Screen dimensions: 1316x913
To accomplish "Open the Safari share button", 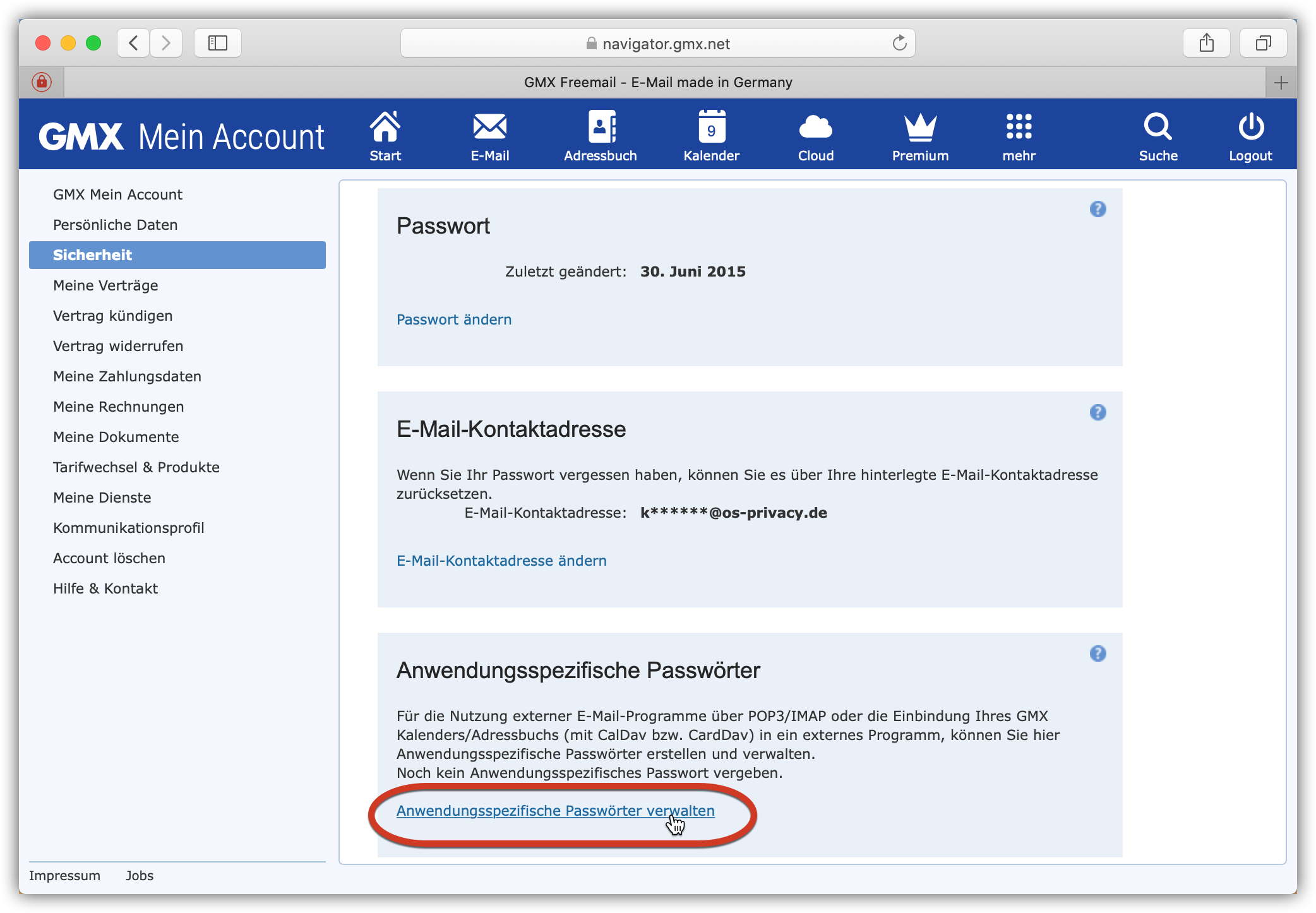I will (x=1206, y=43).
